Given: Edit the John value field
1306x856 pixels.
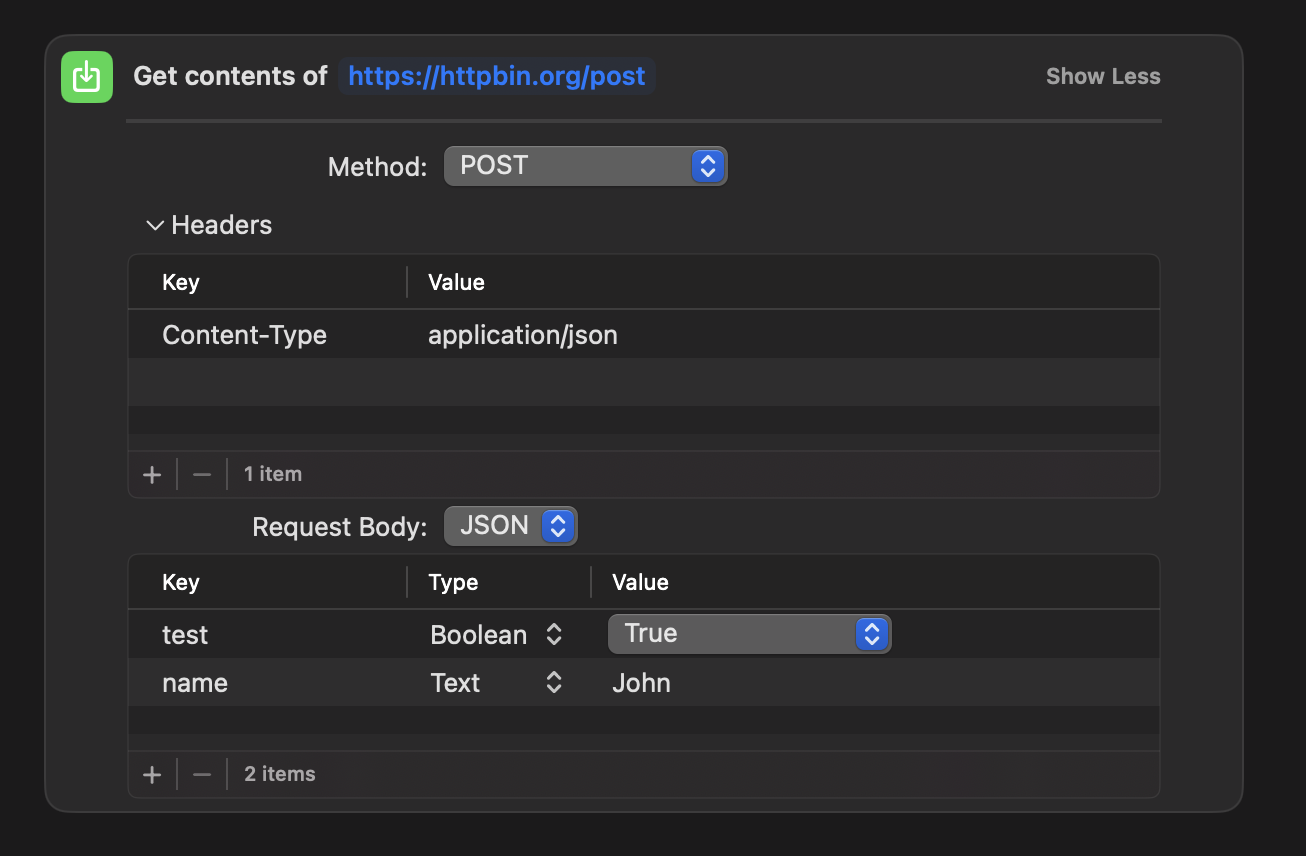Looking at the screenshot, I should tap(641, 683).
